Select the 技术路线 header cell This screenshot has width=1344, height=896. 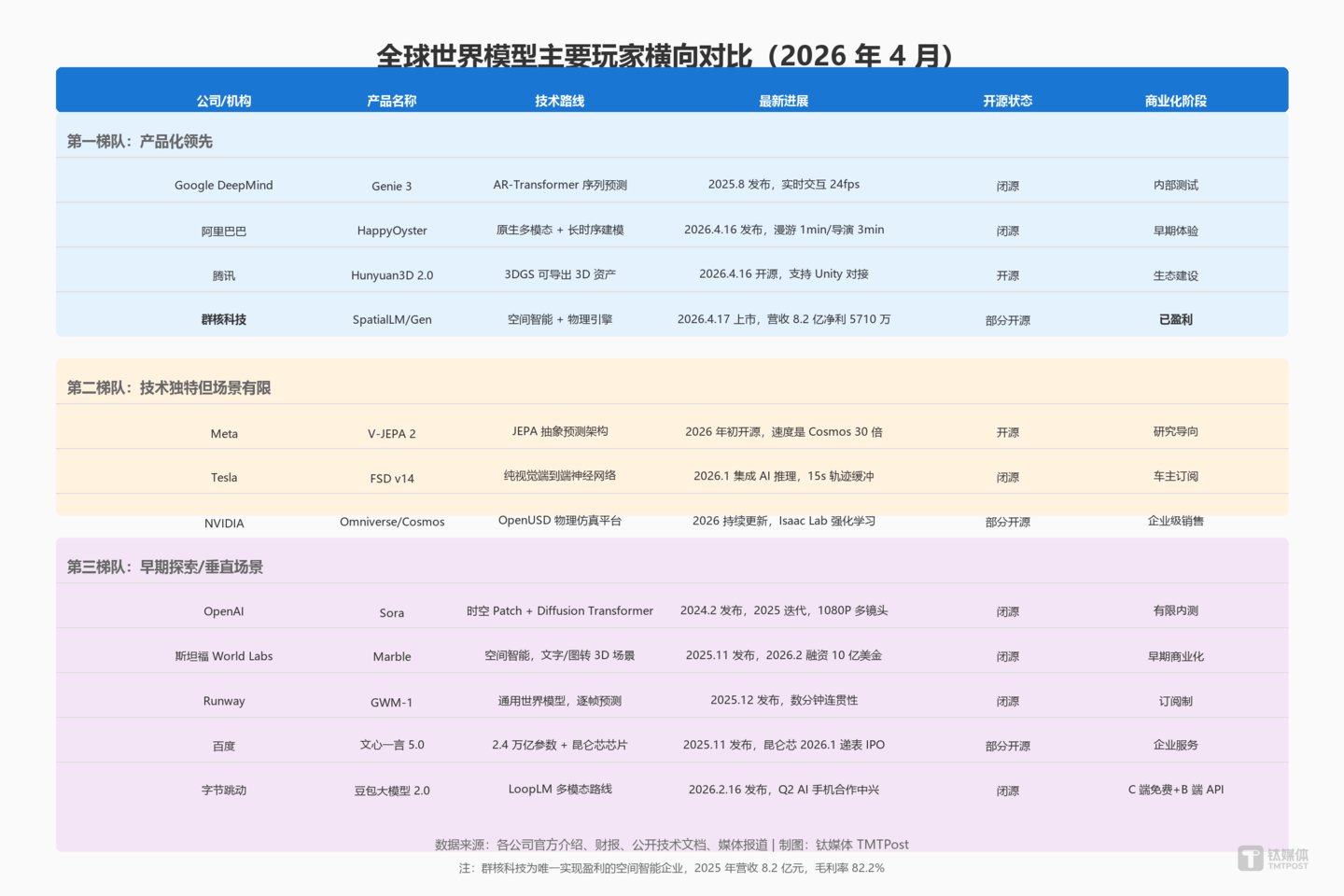[x=559, y=100]
